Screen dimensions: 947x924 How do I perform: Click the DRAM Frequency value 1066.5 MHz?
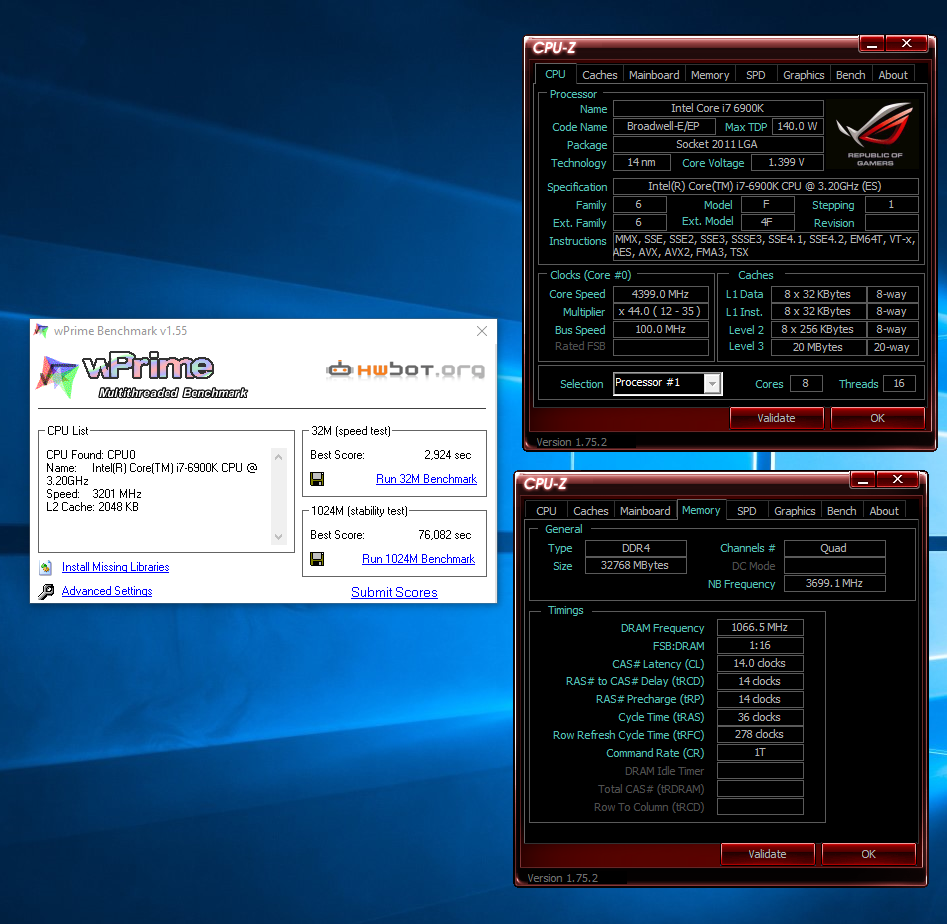(x=760, y=627)
